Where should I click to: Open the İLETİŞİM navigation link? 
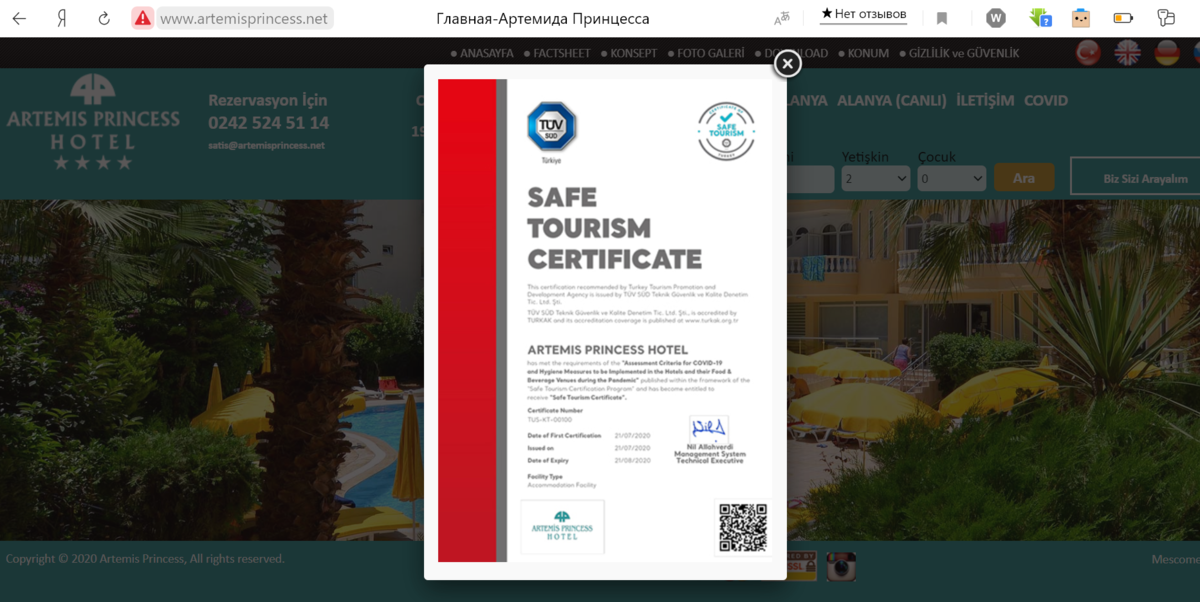click(x=985, y=100)
